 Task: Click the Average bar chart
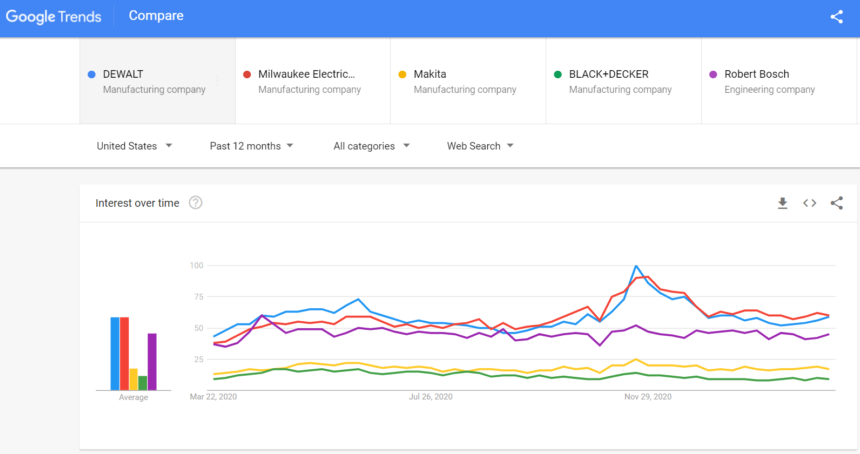click(x=133, y=355)
